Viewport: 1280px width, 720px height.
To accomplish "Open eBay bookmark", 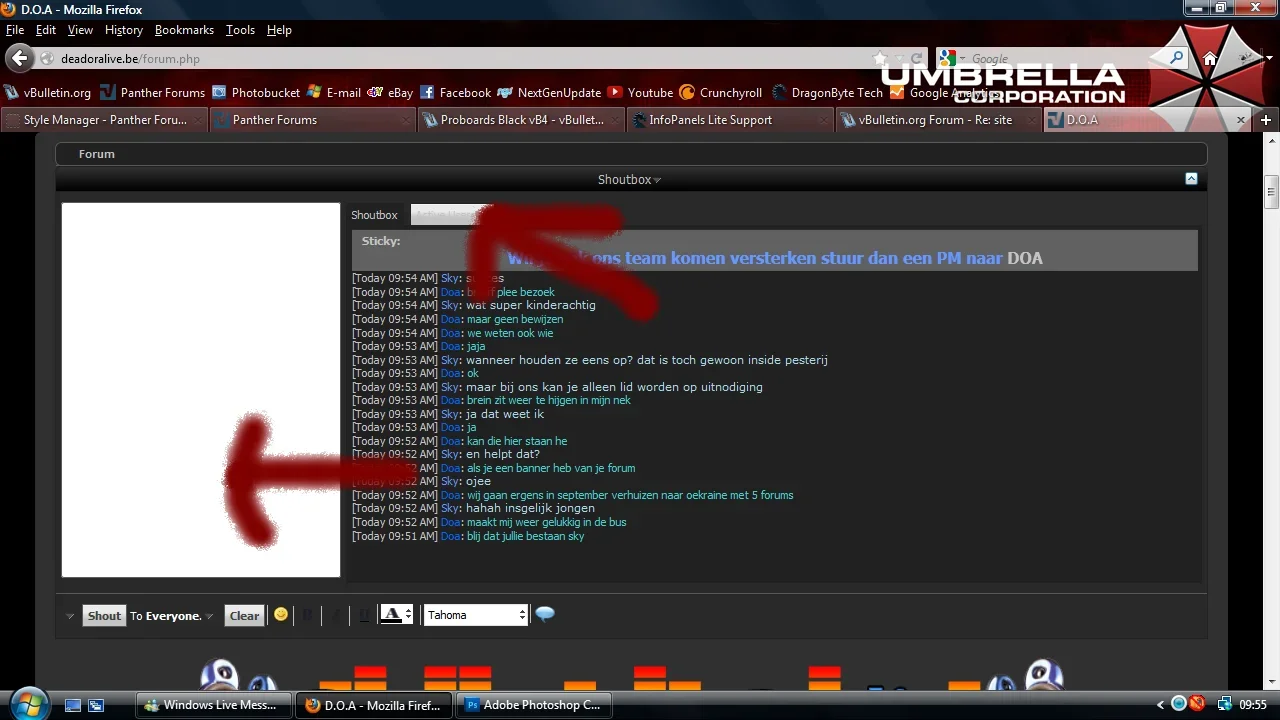I will pyautogui.click(x=391, y=92).
